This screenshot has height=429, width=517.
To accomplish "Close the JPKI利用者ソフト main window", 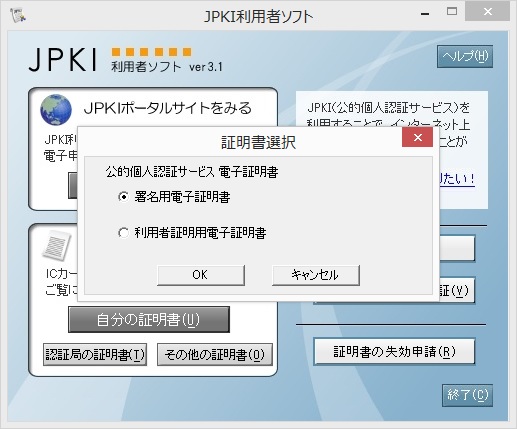I will click(488, 12).
